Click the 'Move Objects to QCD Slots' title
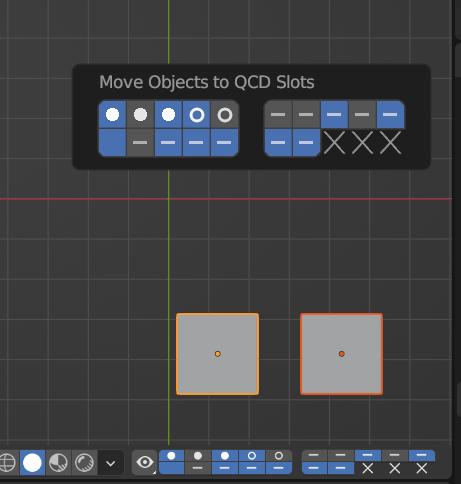Image resolution: width=461 pixels, height=484 pixels. coord(207,82)
